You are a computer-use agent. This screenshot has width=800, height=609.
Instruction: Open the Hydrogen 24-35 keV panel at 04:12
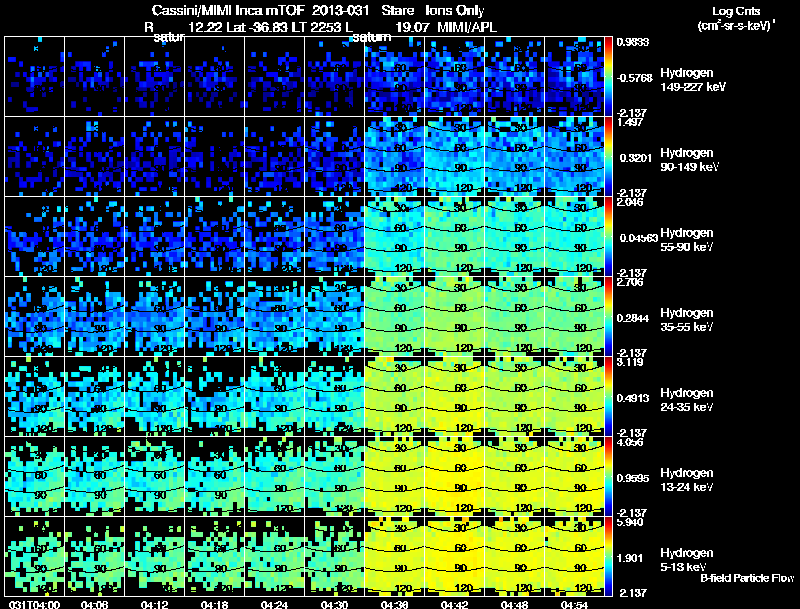tap(155, 397)
